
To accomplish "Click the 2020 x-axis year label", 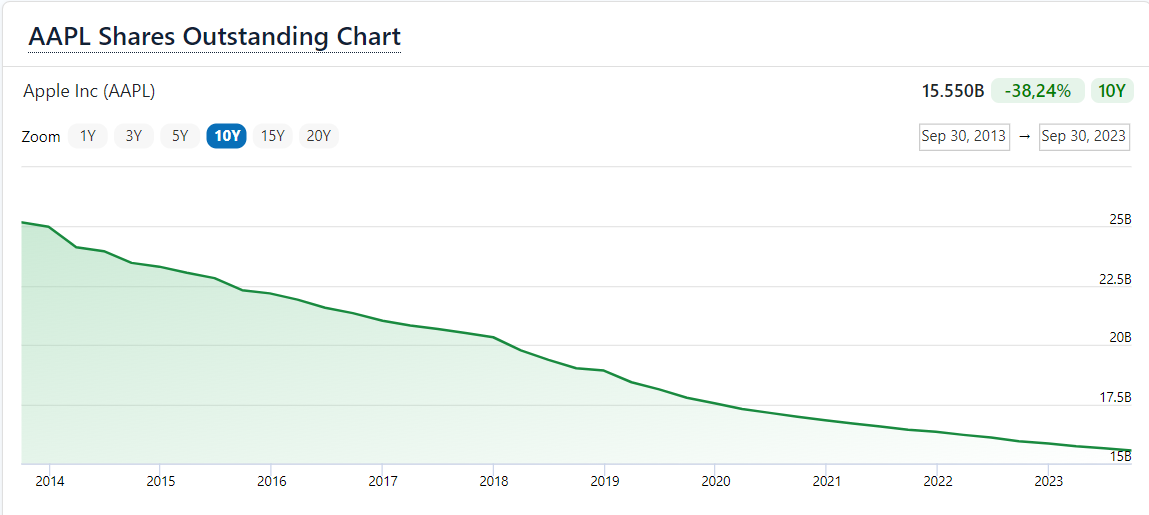I will (714, 481).
